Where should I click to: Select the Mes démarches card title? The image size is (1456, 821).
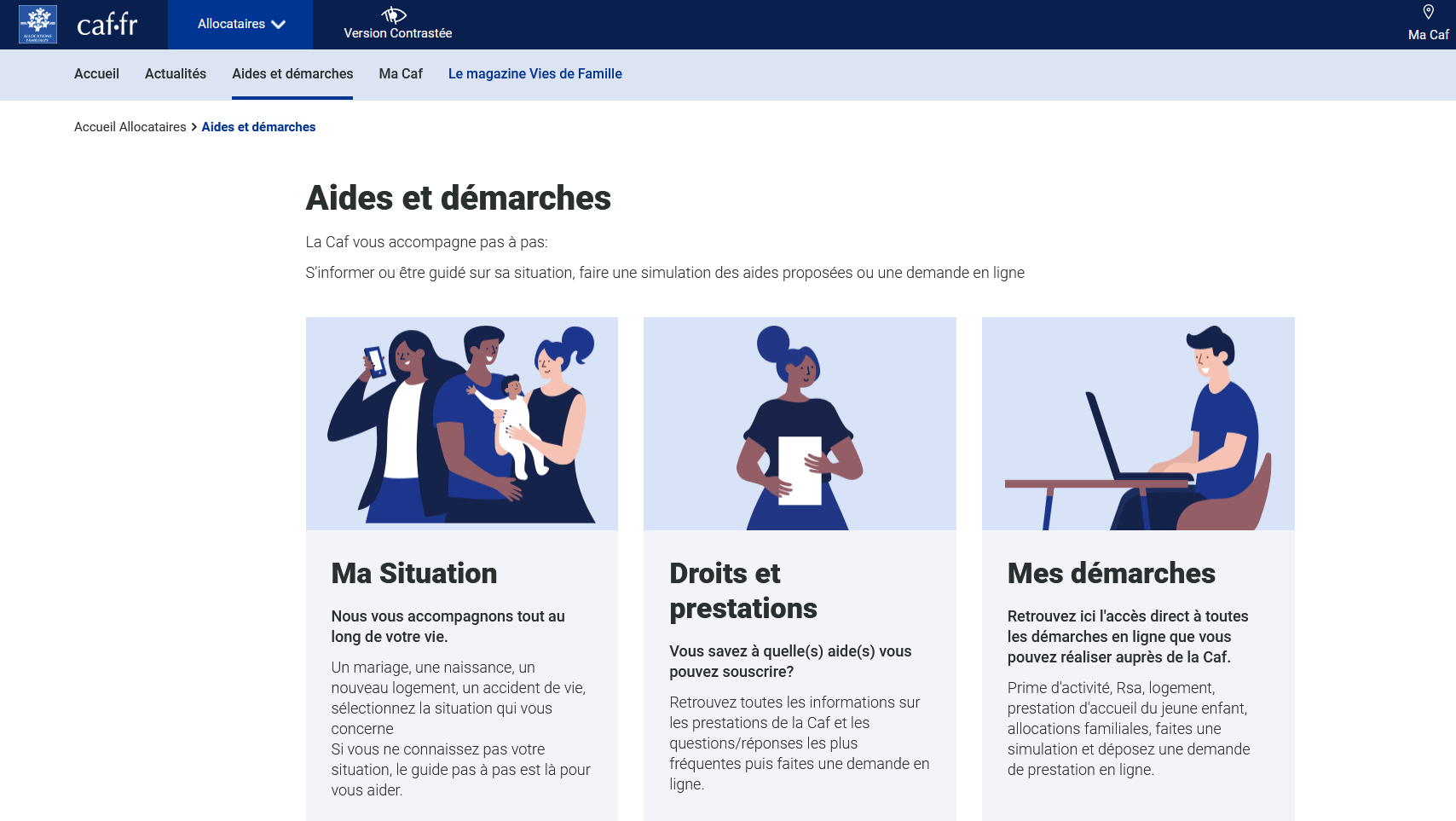[1111, 574]
